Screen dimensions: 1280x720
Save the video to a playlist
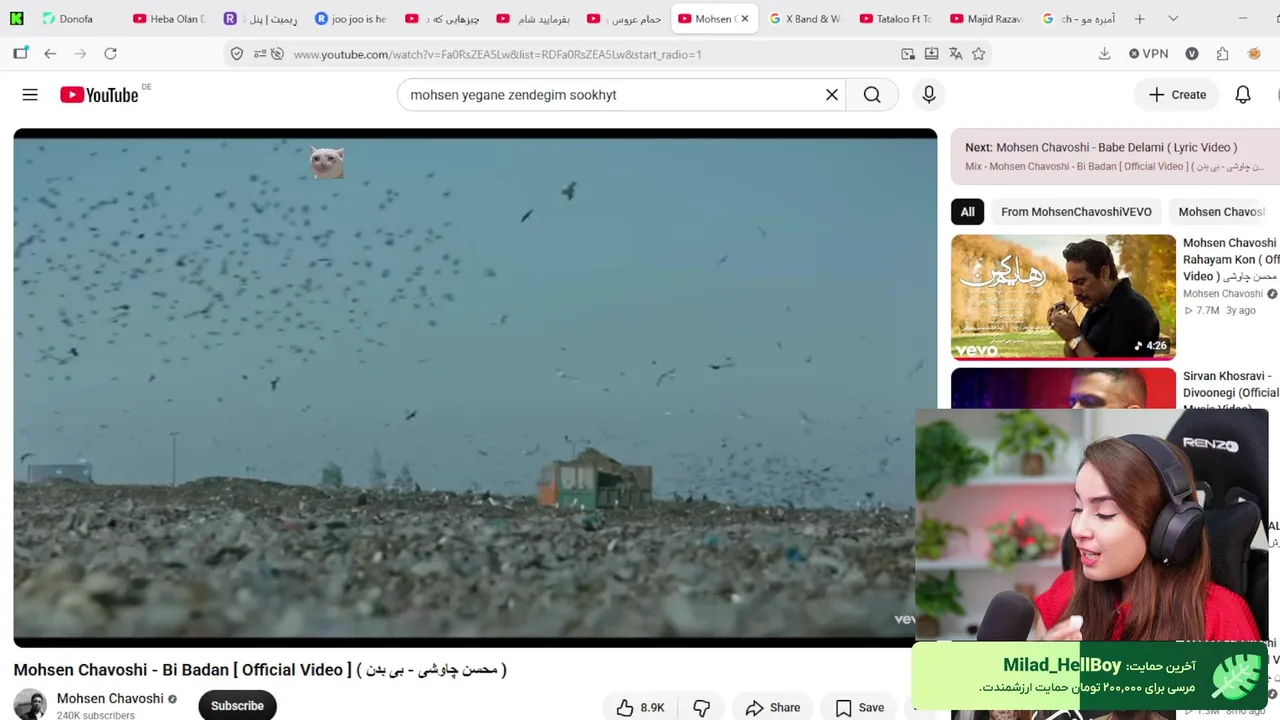click(860, 707)
